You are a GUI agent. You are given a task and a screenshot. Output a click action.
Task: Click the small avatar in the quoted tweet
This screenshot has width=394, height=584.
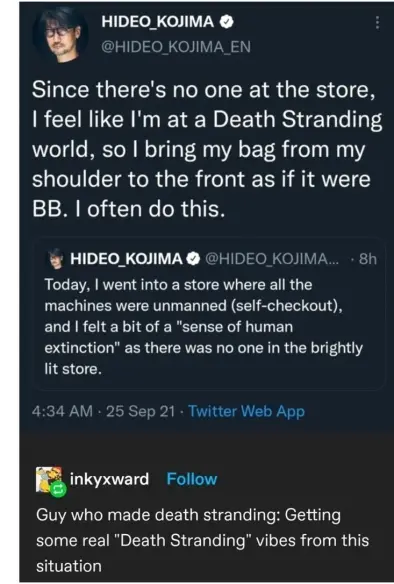pyautogui.click(x=55, y=258)
